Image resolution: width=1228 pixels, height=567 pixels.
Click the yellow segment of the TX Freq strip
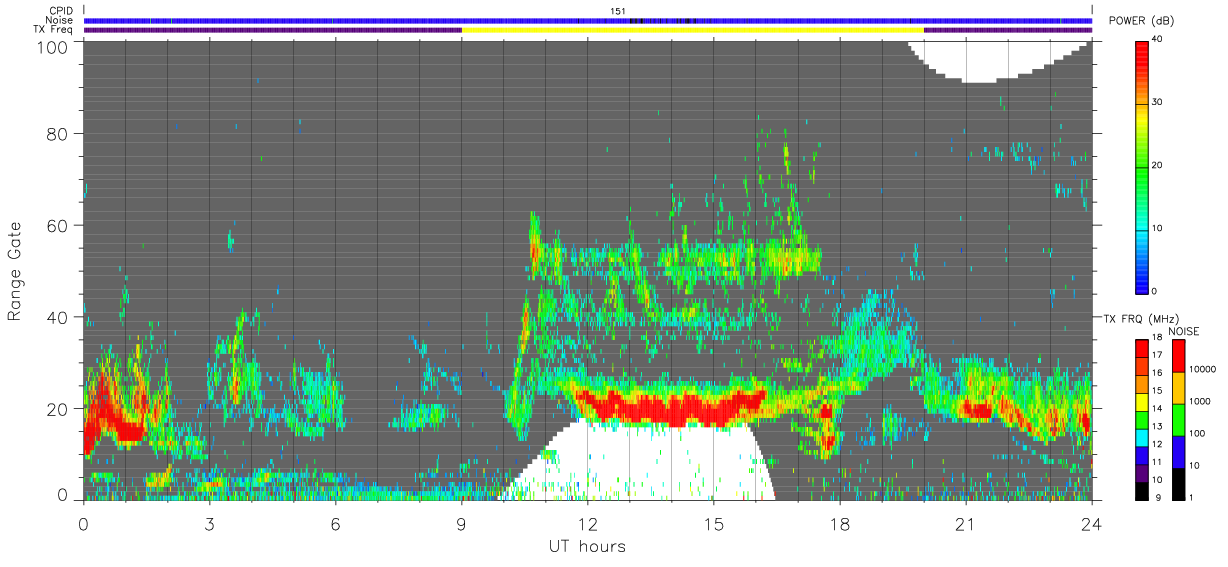(692, 30)
